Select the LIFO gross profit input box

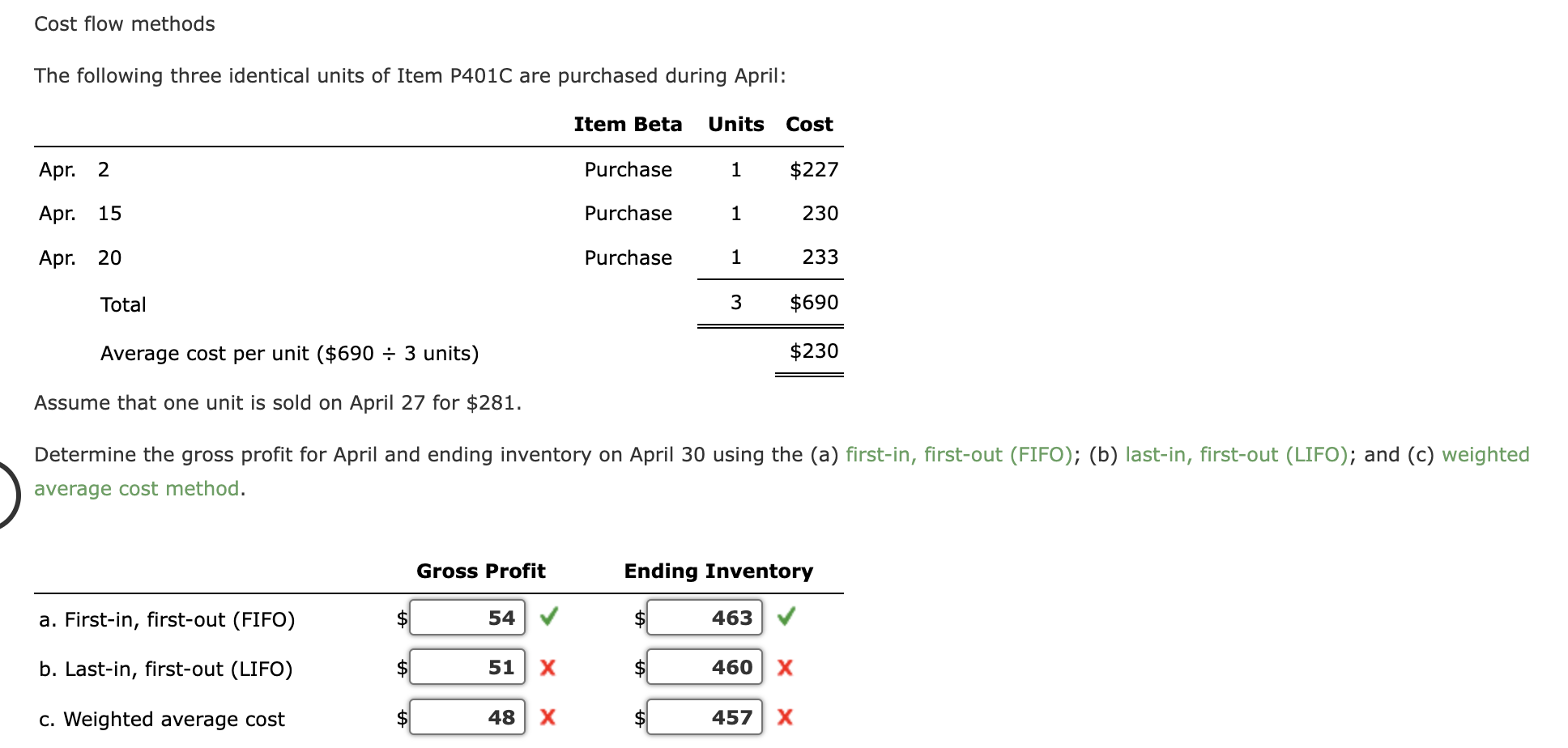(x=467, y=668)
